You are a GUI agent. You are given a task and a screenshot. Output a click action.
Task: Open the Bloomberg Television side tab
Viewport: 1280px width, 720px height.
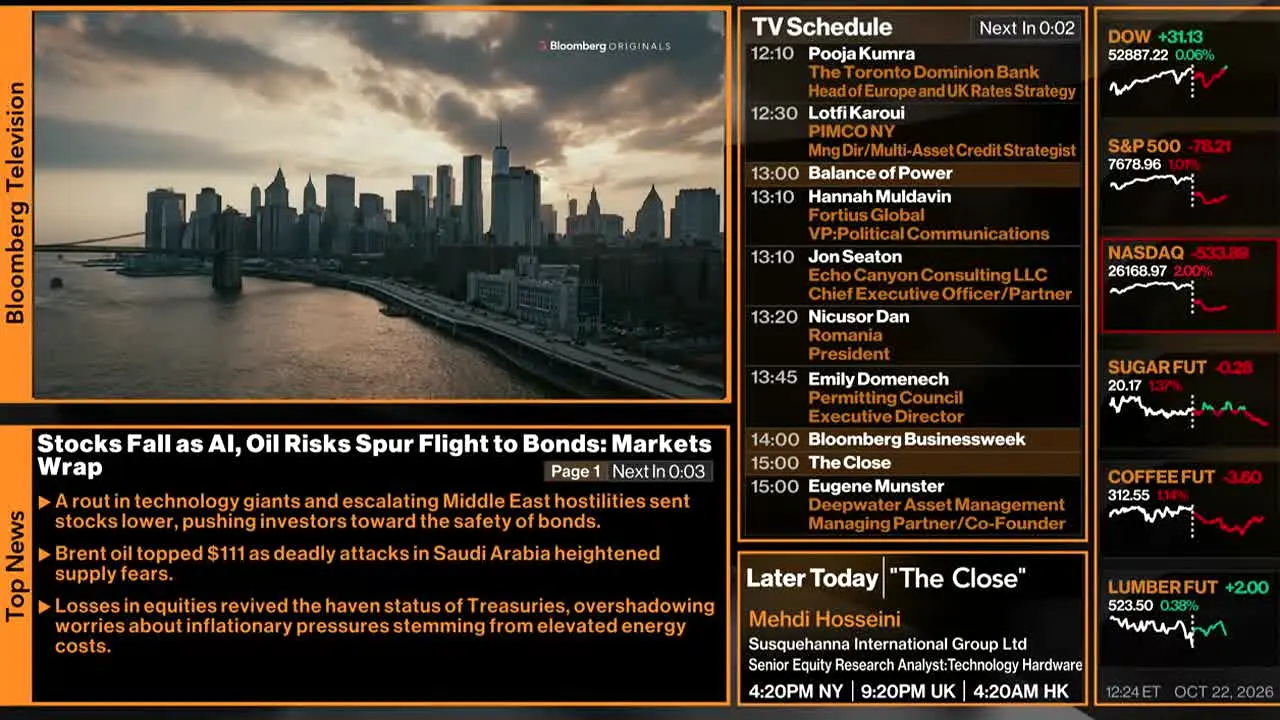click(15, 203)
